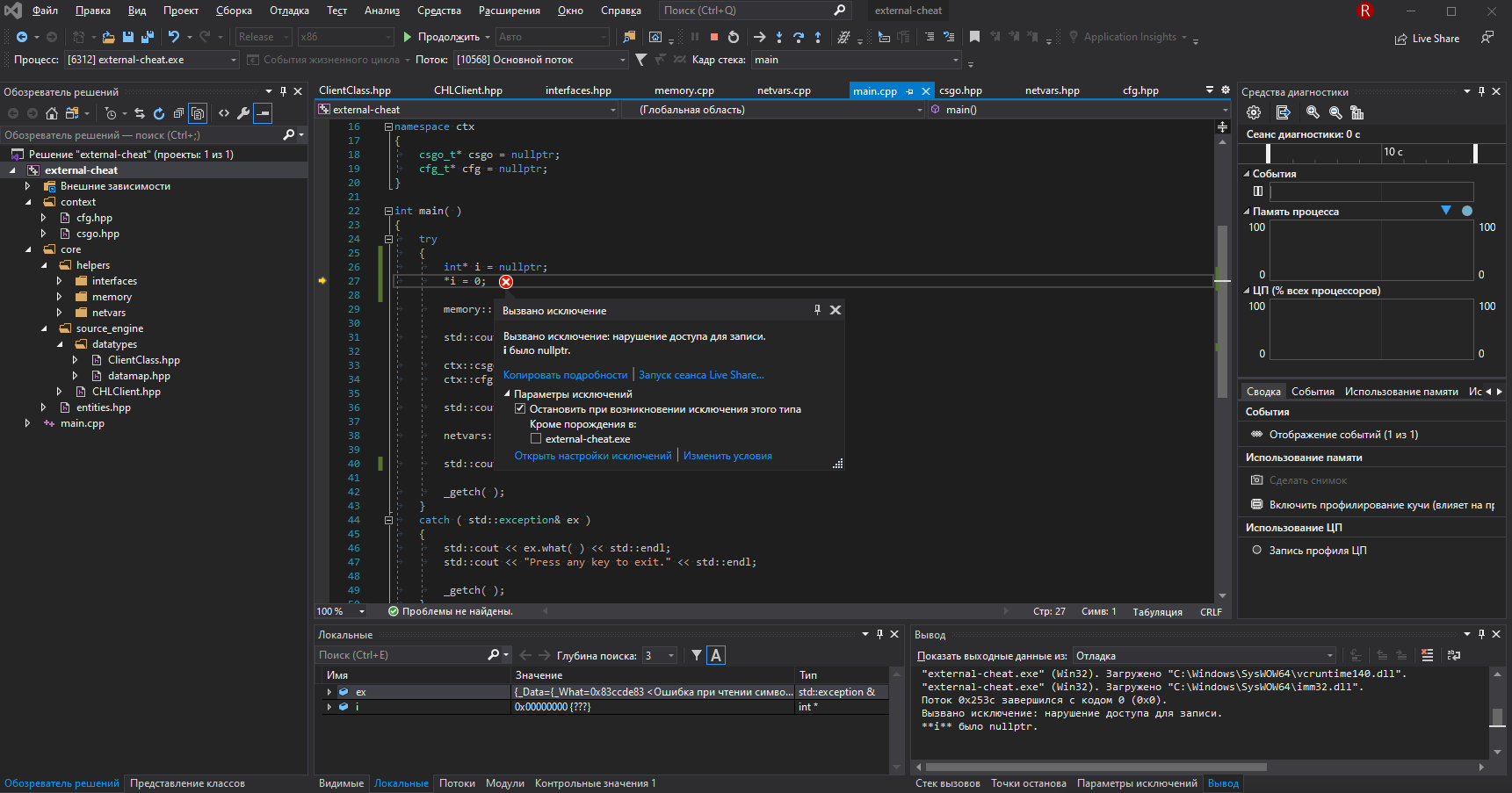This screenshot has width=1512, height=793.
Task: Switch to netvars.cpp editor tab
Action: (784, 90)
